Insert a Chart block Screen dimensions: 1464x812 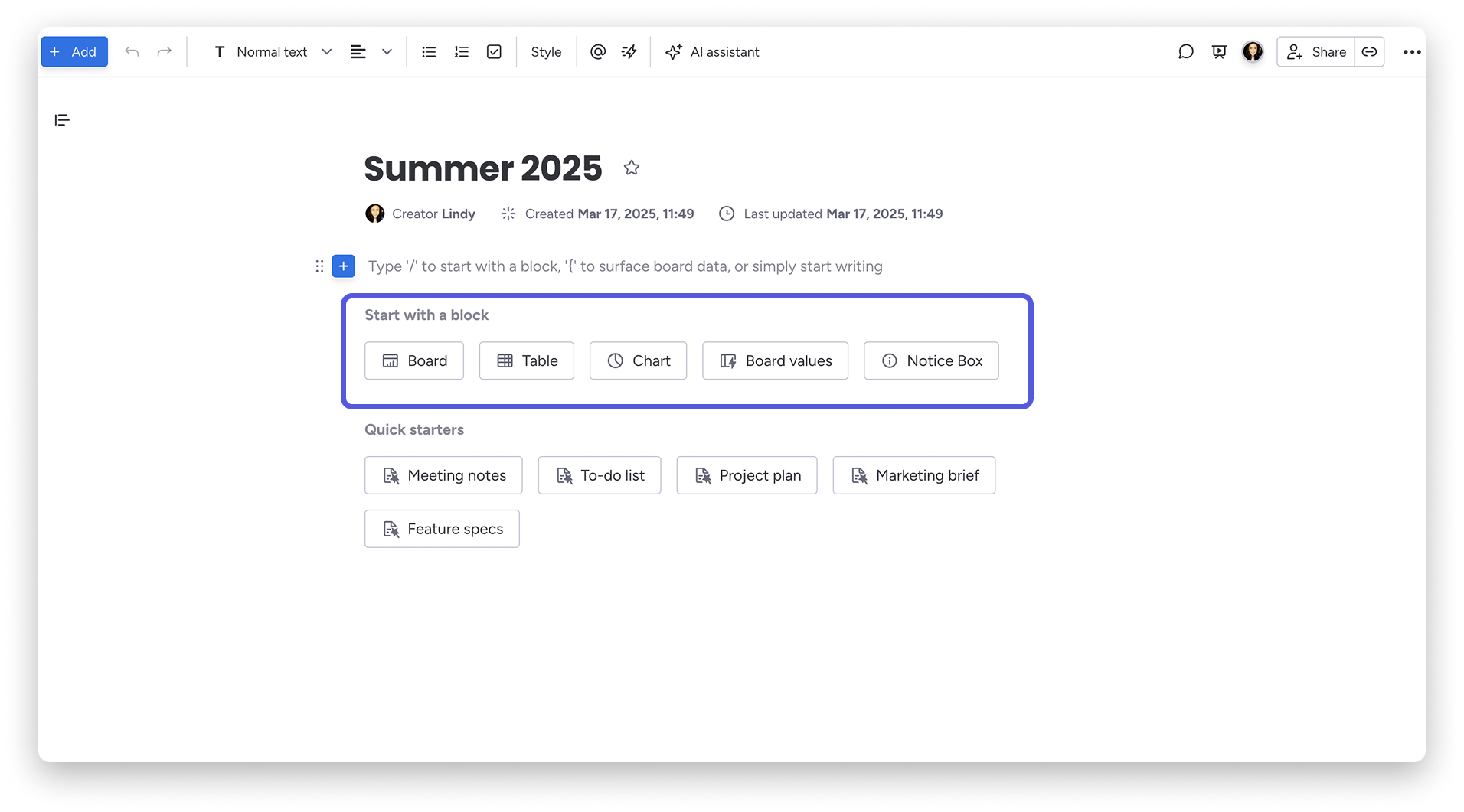point(638,360)
